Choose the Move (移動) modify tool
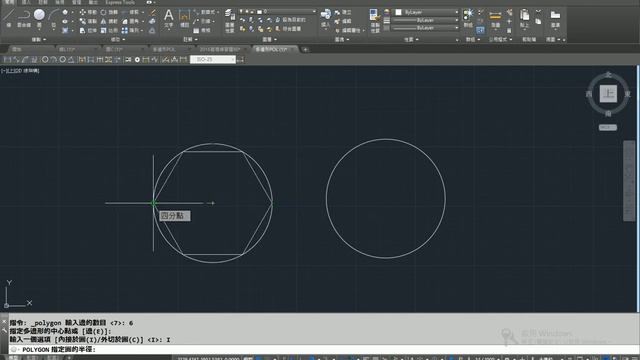640x360 pixels. pyautogui.click(x=88, y=12)
